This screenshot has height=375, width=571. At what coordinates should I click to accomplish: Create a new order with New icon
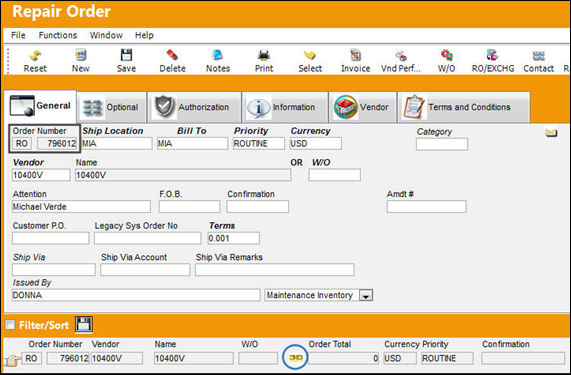(x=80, y=61)
